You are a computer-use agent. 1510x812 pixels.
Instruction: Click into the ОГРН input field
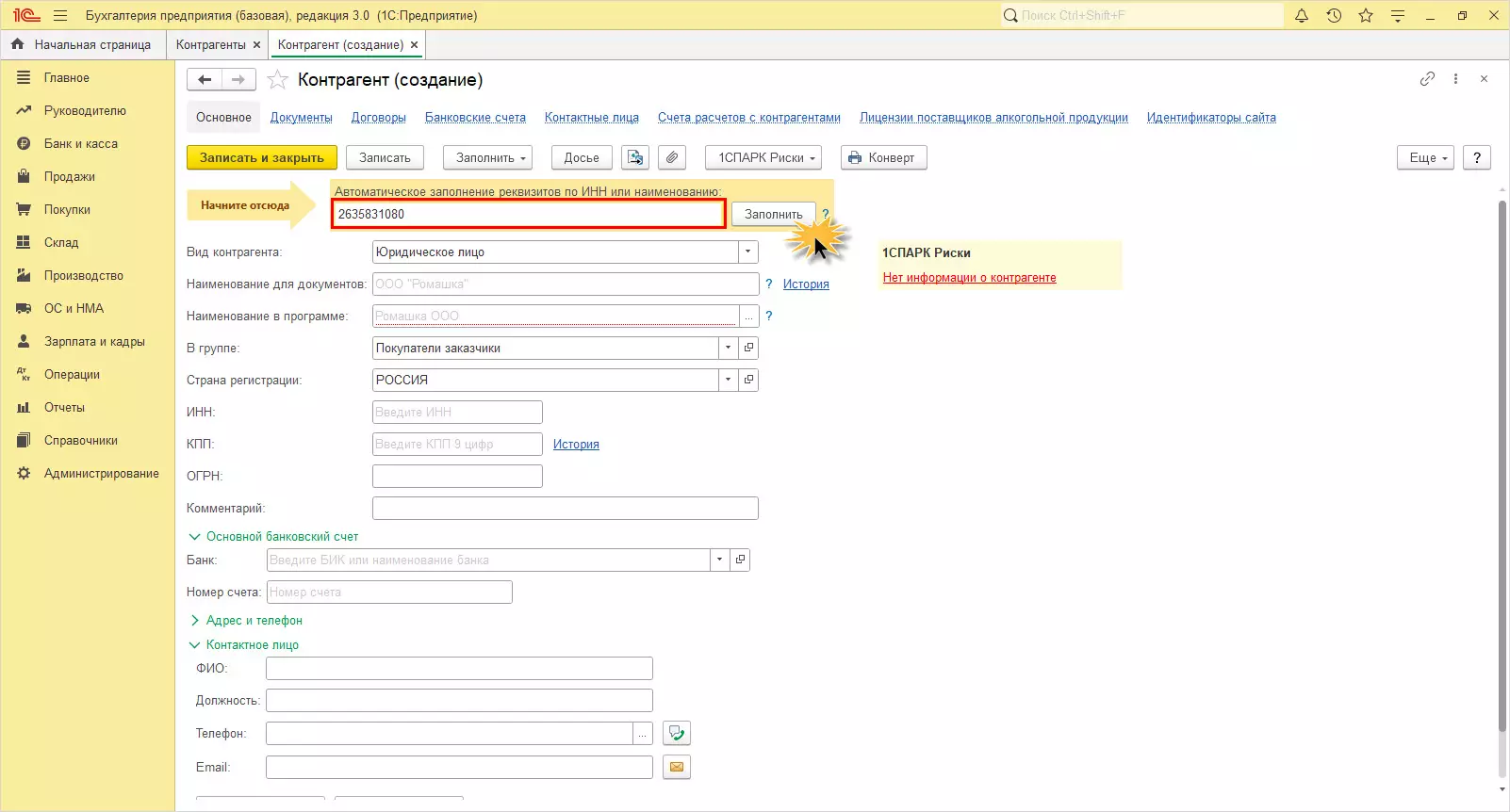[x=457, y=477]
